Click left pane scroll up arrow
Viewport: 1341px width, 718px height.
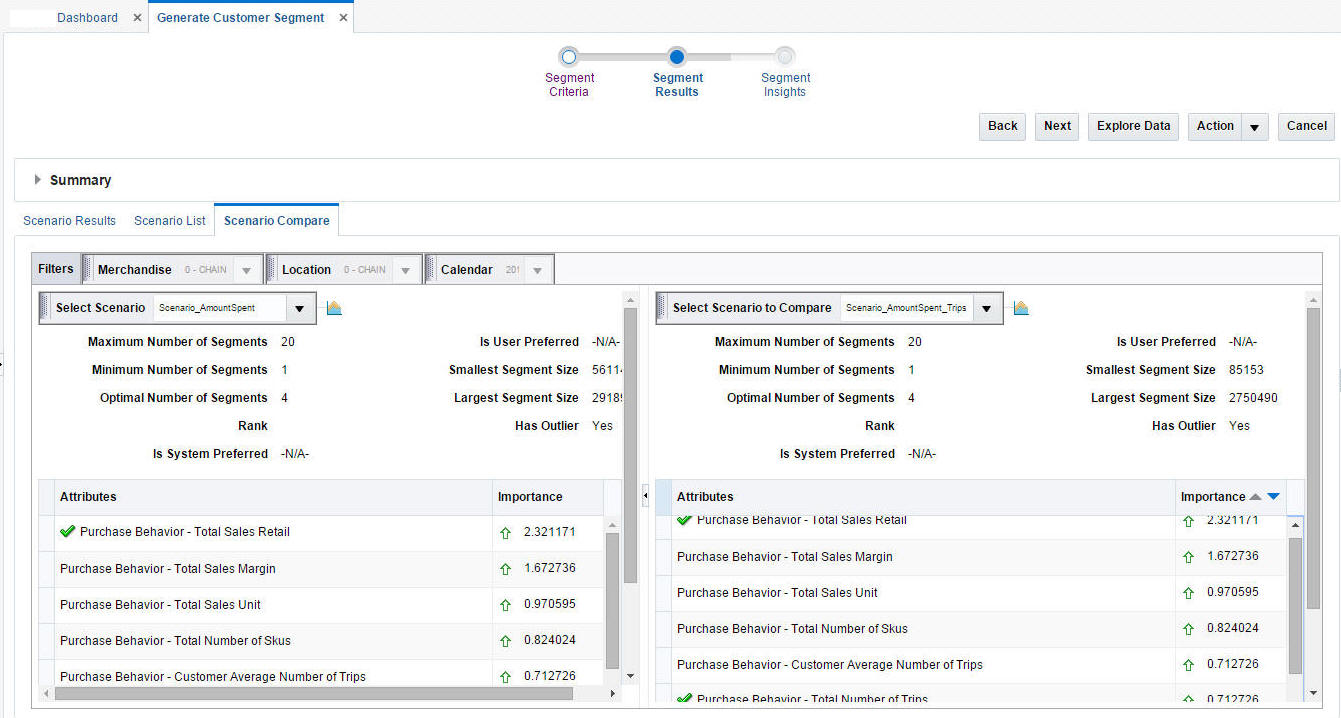[630, 298]
